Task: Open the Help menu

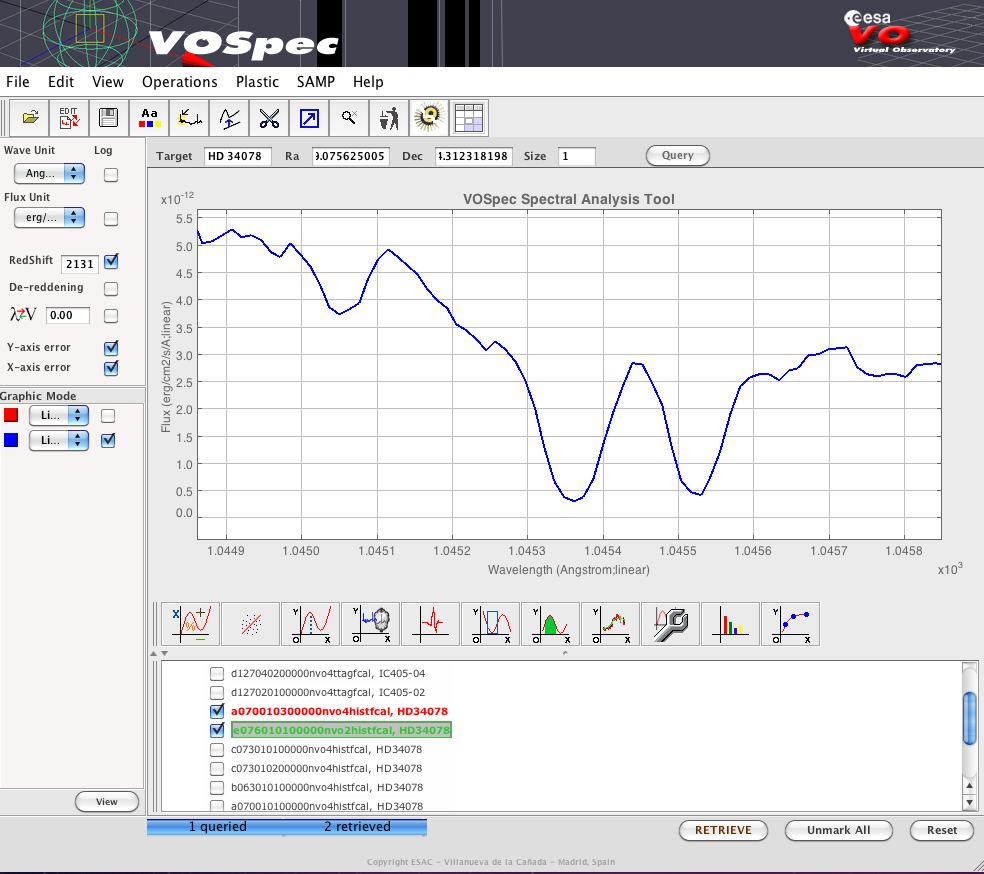Action: (368, 82)
